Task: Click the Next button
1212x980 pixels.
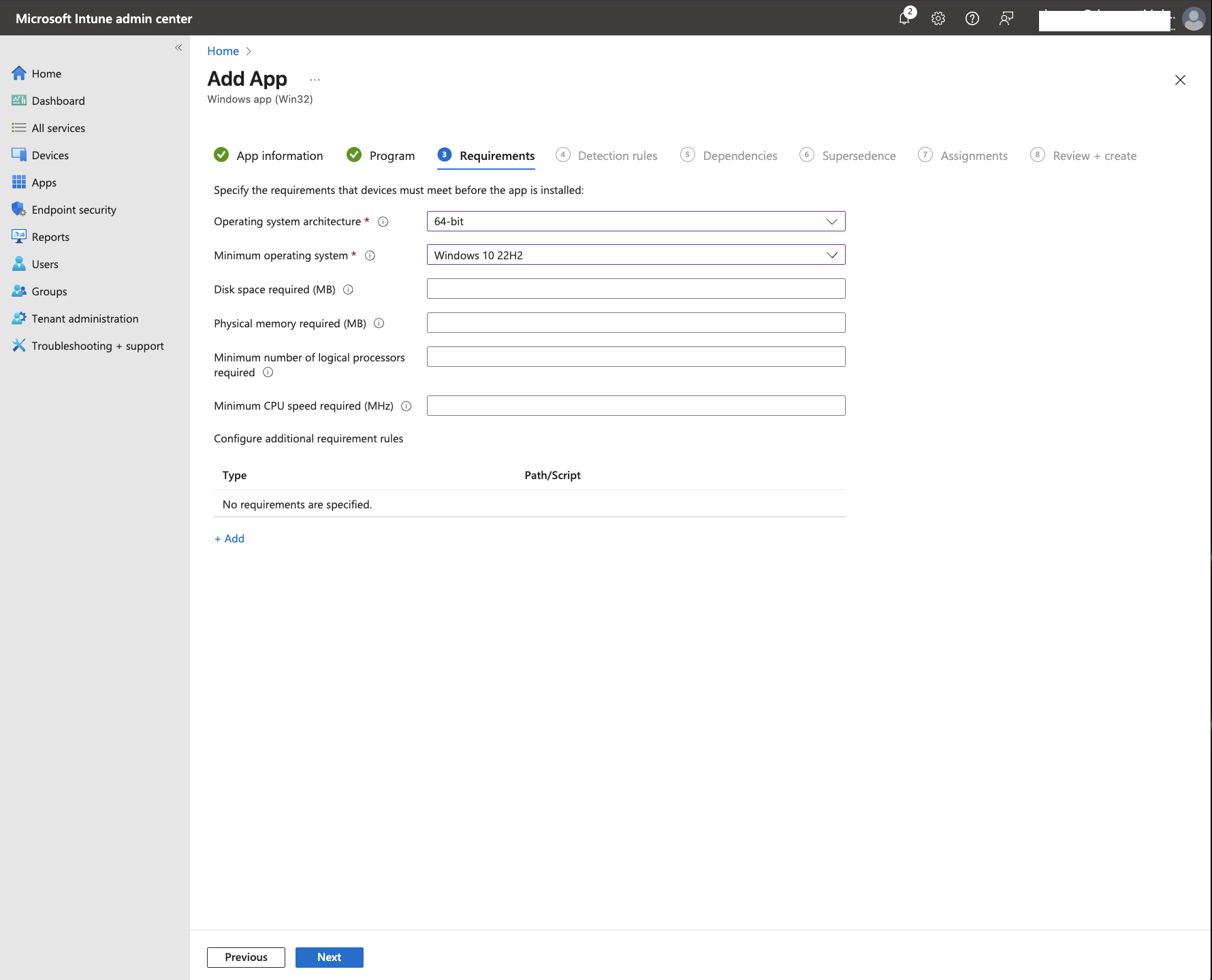Action: coord(329,957)
